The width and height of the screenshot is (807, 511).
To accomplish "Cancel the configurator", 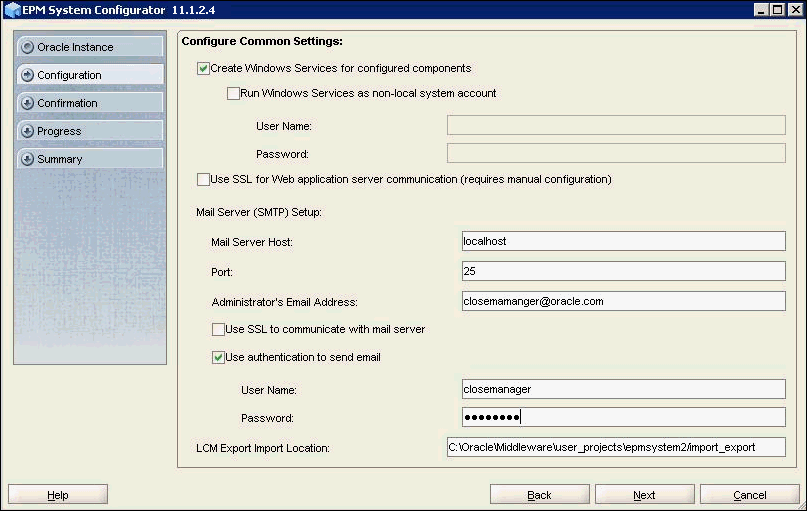I will click(749, 495).
